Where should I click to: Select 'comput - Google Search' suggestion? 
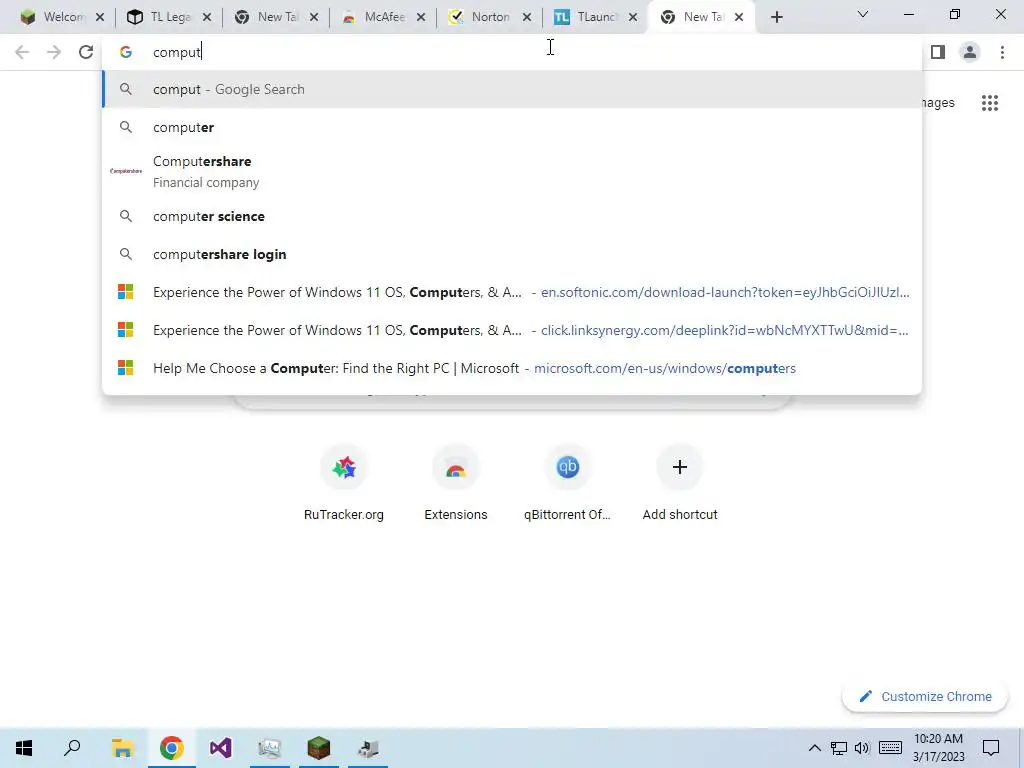click(x=512, y=89)
